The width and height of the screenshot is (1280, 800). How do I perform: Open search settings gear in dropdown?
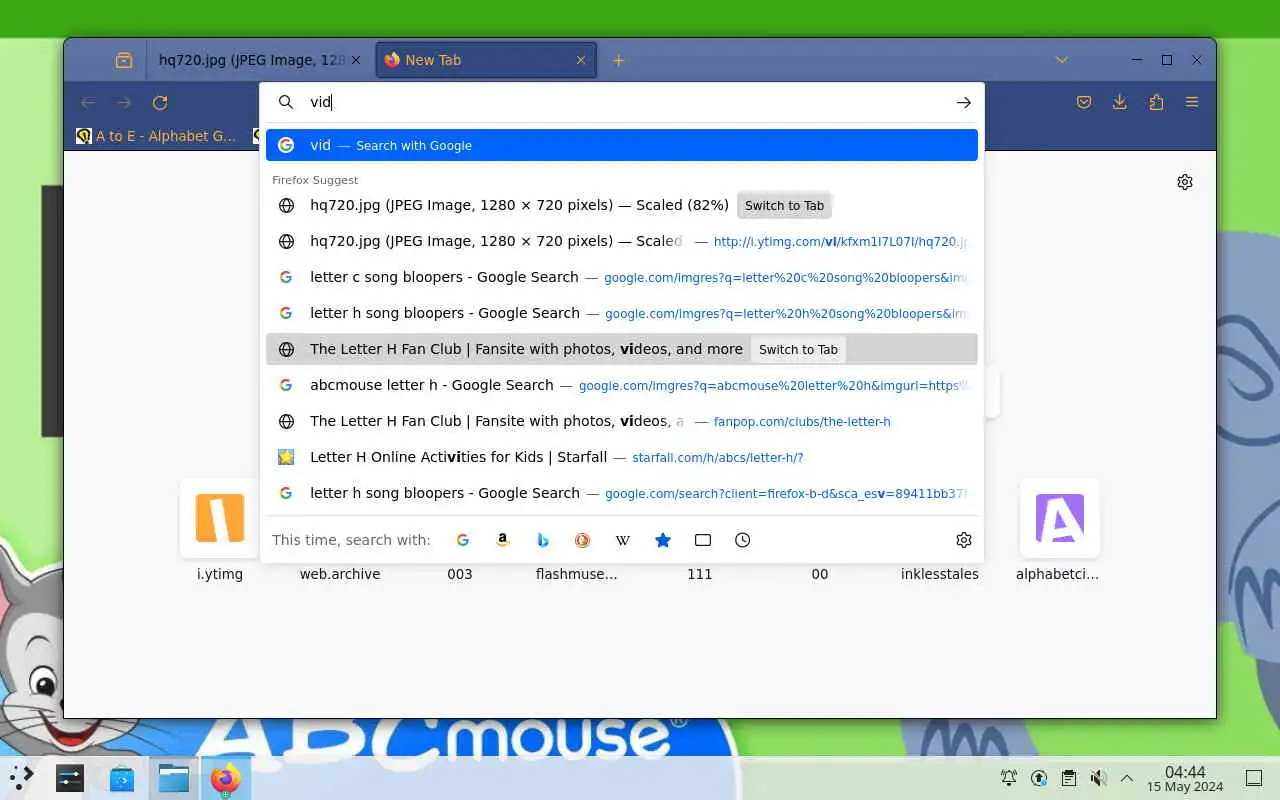(963, 540)
